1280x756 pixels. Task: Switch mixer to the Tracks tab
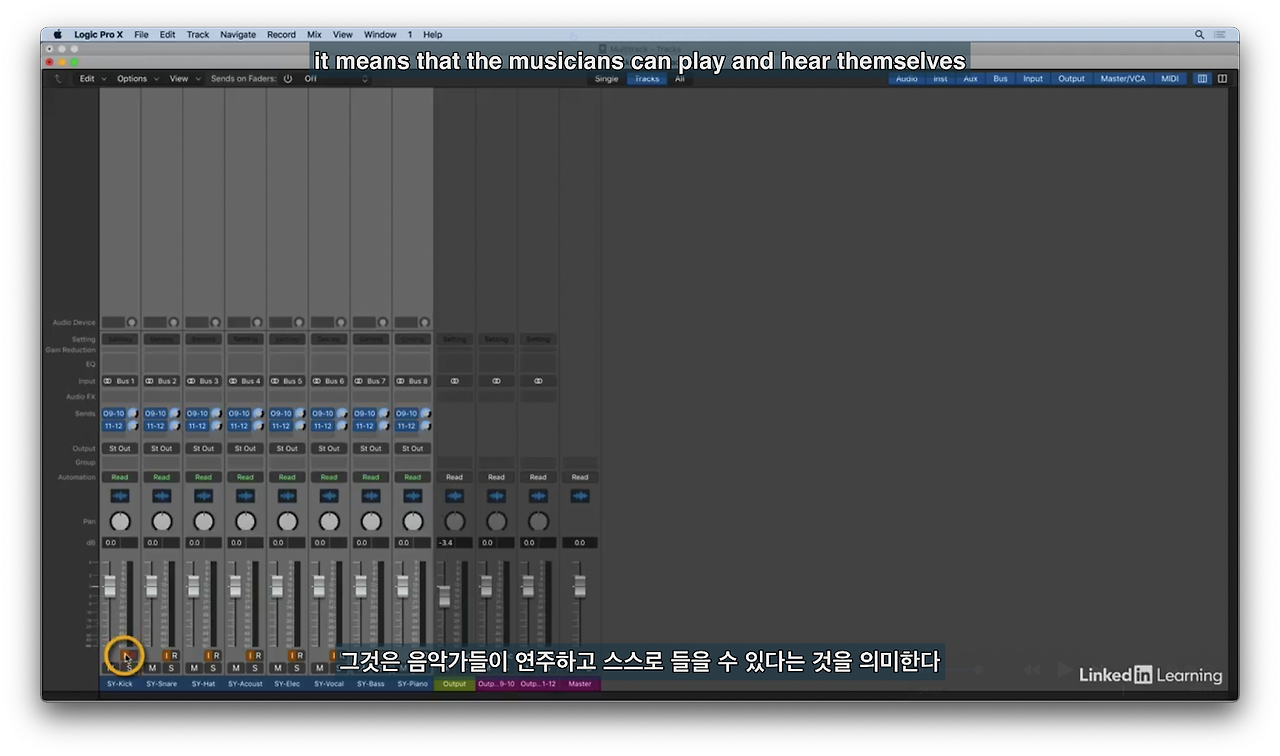647,79
